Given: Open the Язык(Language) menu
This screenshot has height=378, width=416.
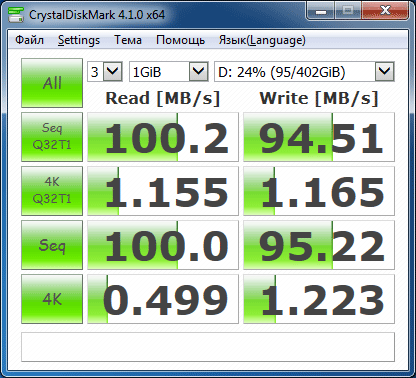Looking at the screenshot, I should point(262,40).
